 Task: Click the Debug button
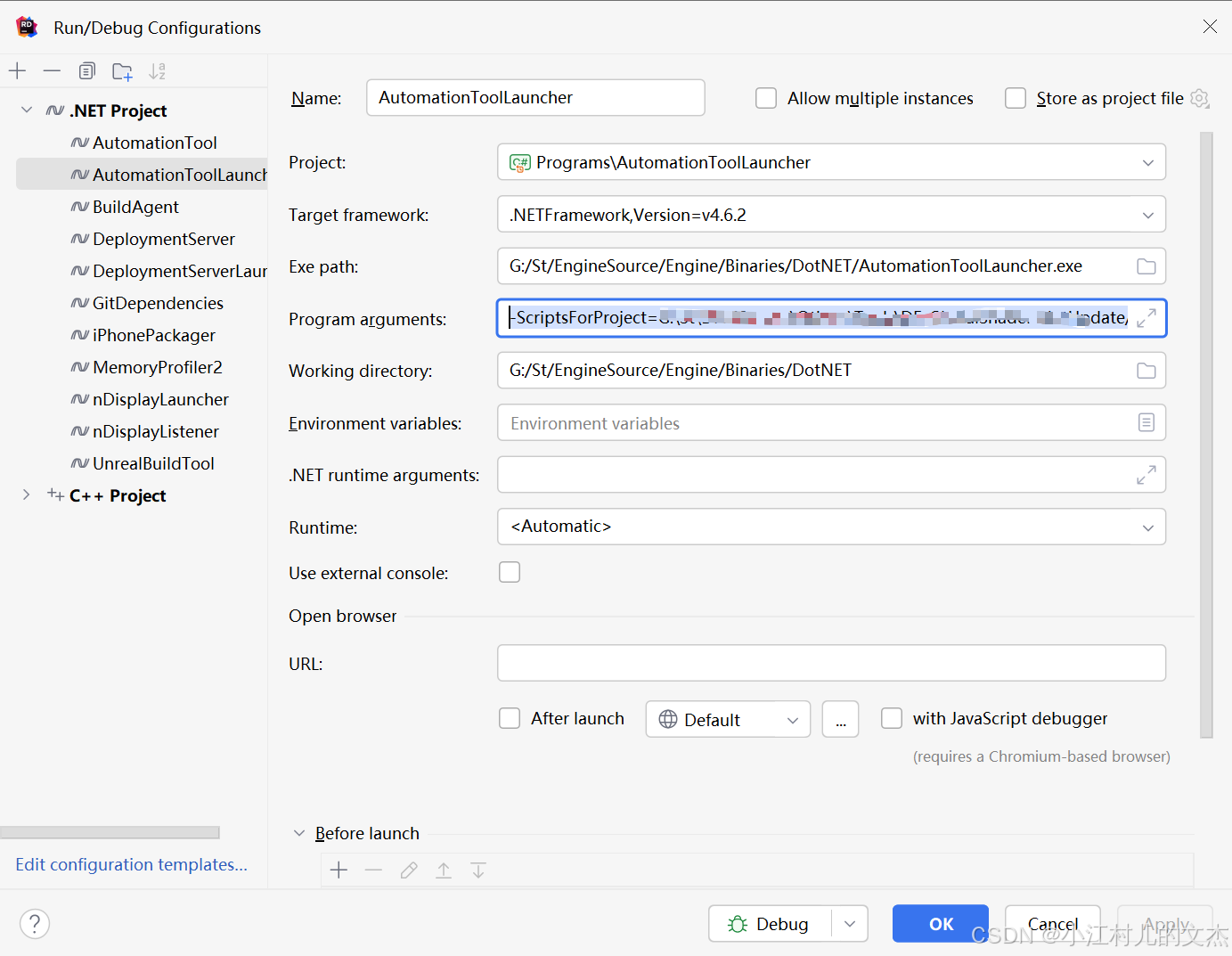point(770,924)
